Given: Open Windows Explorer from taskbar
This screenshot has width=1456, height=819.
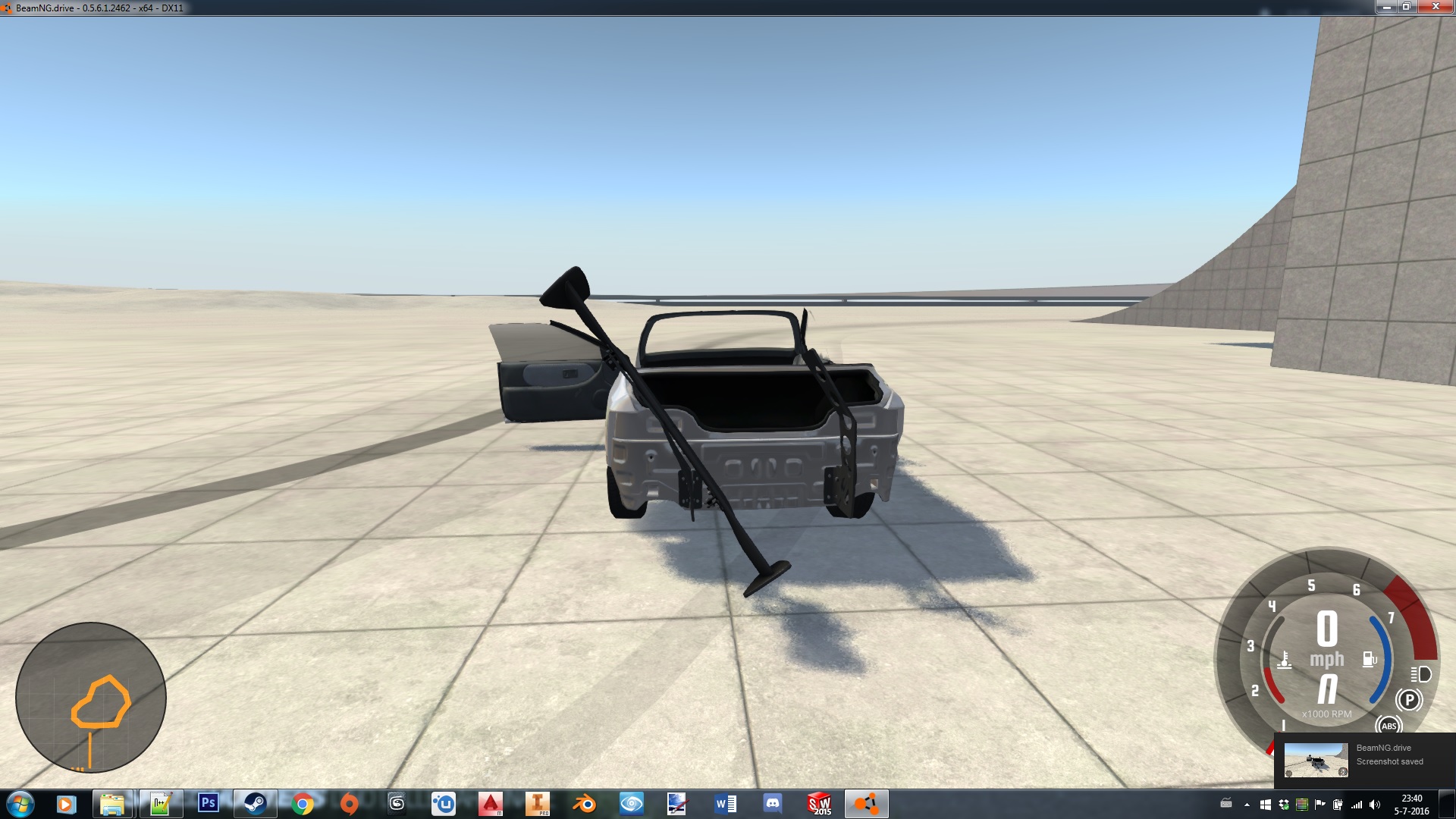Looking at the screenshot, I should coord(112,804).
